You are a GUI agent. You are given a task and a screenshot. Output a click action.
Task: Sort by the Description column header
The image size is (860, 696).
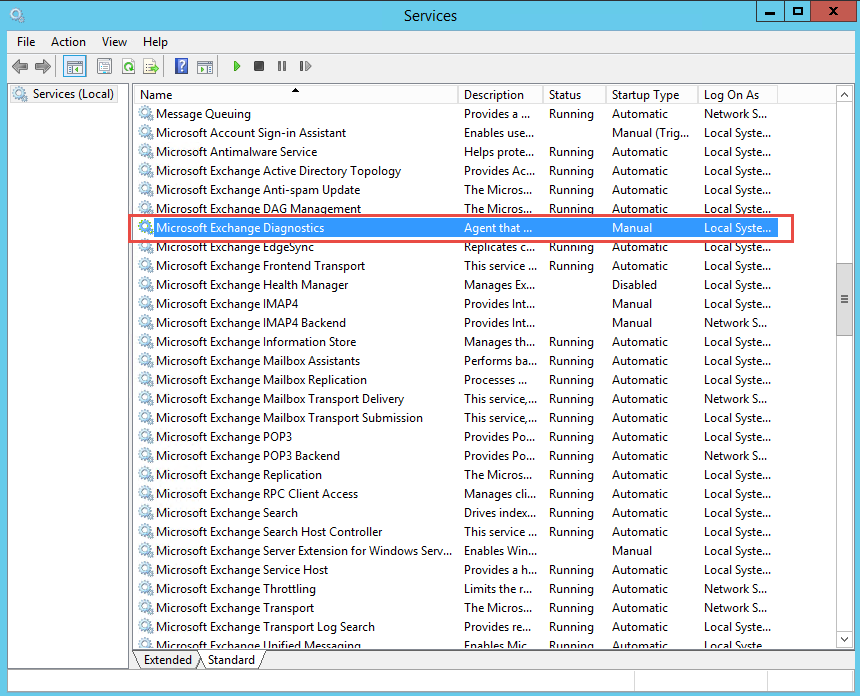(500, 94)
